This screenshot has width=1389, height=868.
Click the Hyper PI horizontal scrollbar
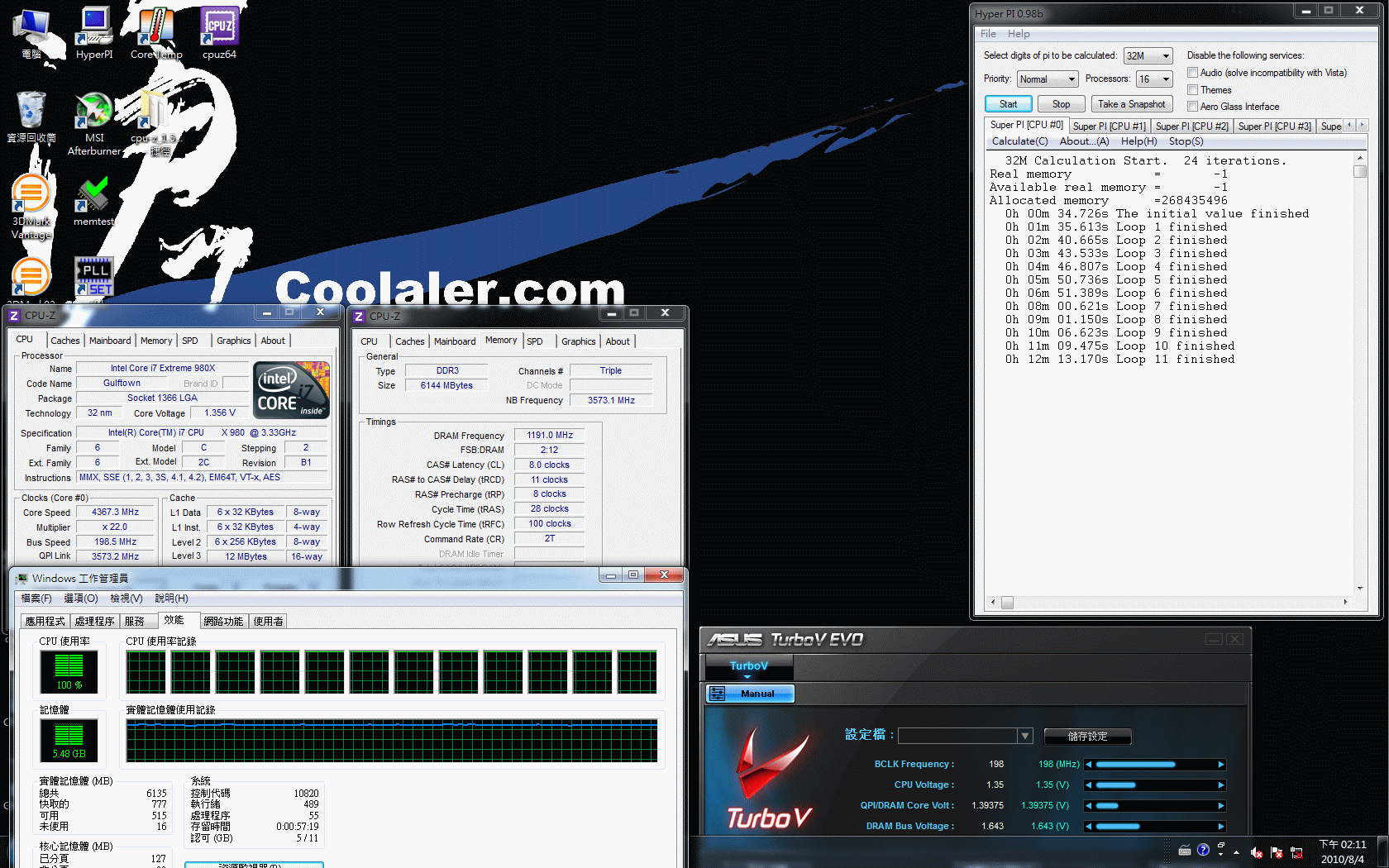click(1169, 603)
